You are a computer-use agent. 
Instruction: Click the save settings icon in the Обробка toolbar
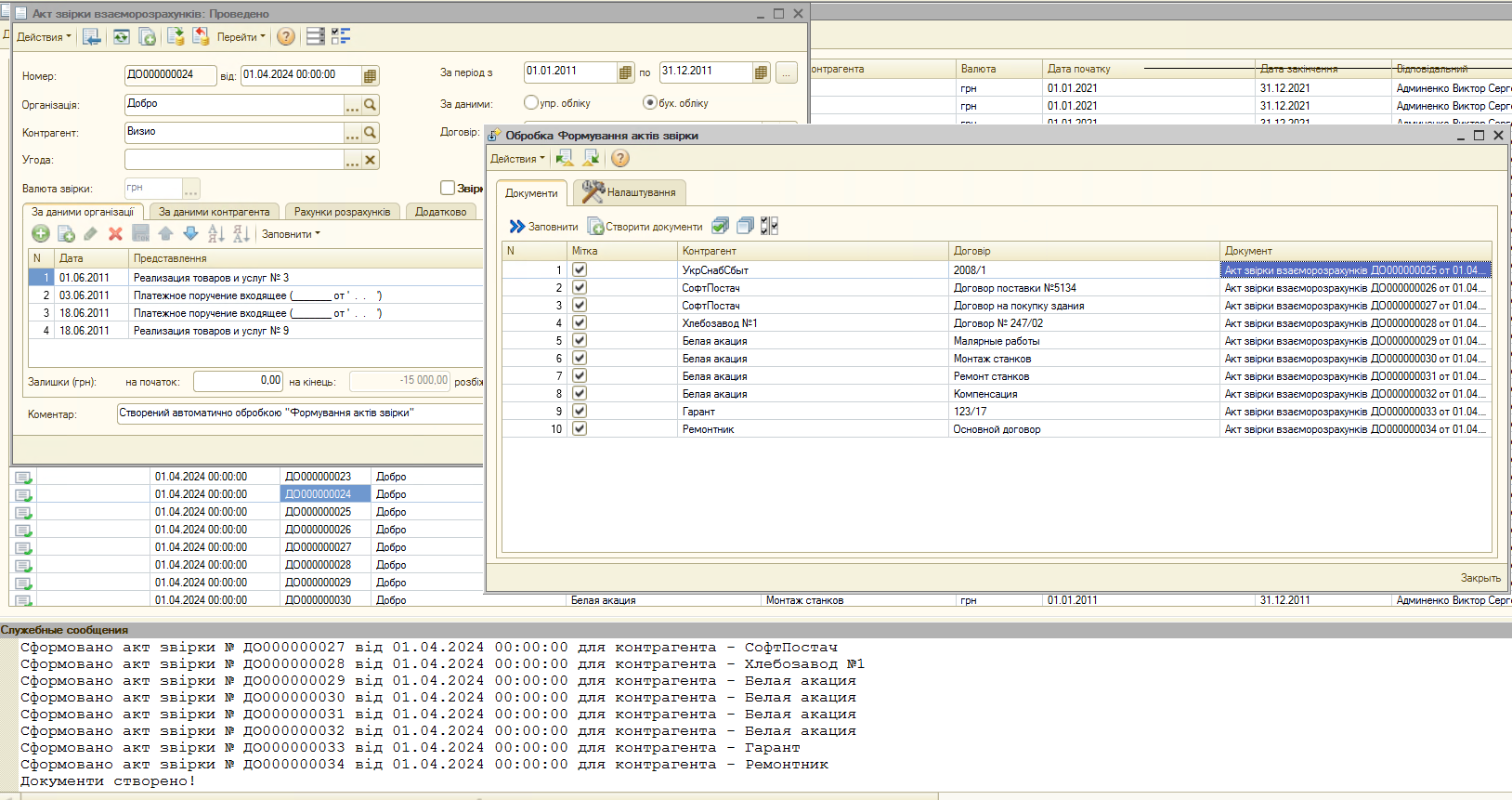(x=591, y=159)
